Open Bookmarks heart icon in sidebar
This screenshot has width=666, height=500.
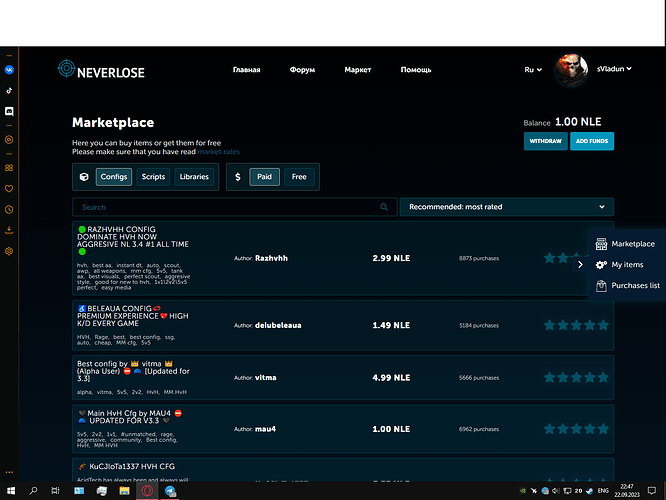[x=9, y=189]
